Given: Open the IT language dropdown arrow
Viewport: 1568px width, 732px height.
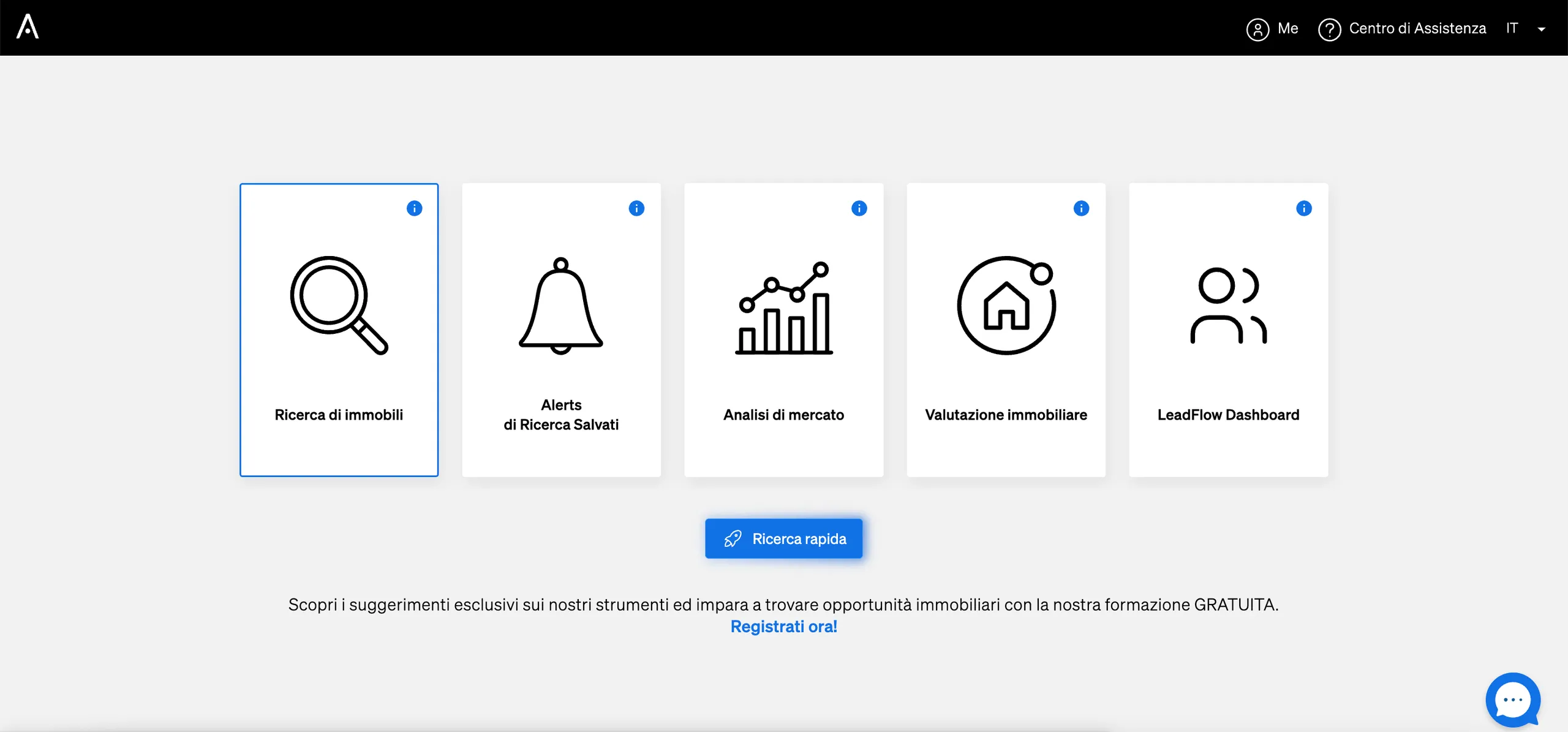Looking at the screenshot, I should point(1542,29).
